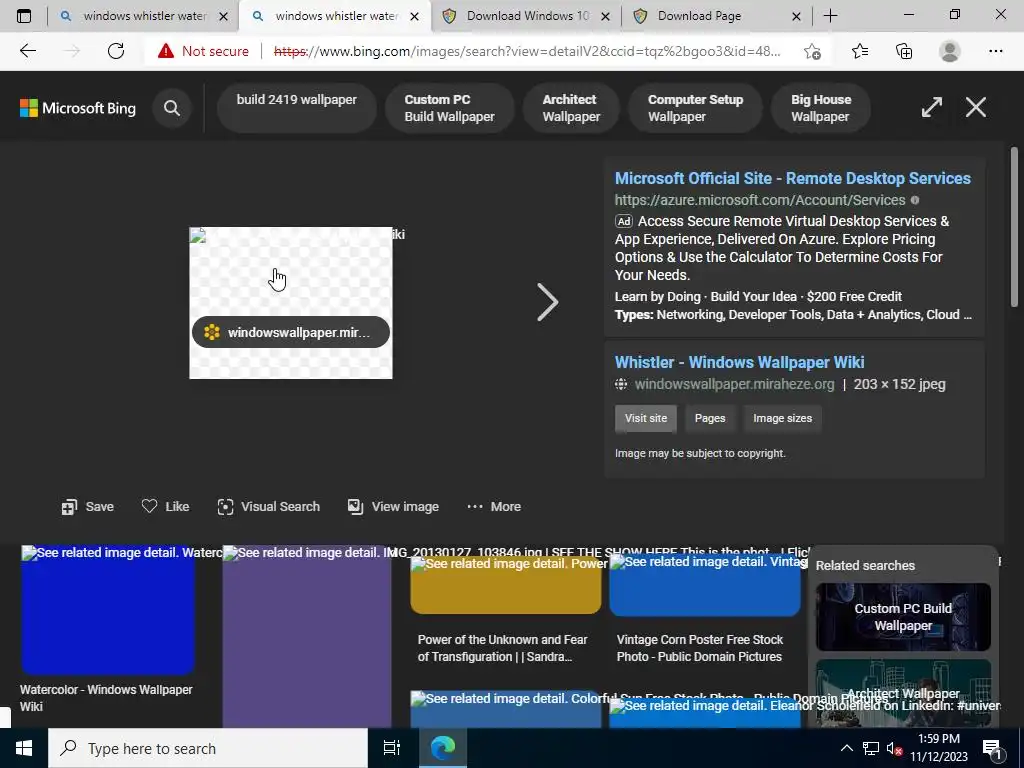Open the tab actions menu icon
This screenshot has width=1024, height=768.
[x=24, y=16]
